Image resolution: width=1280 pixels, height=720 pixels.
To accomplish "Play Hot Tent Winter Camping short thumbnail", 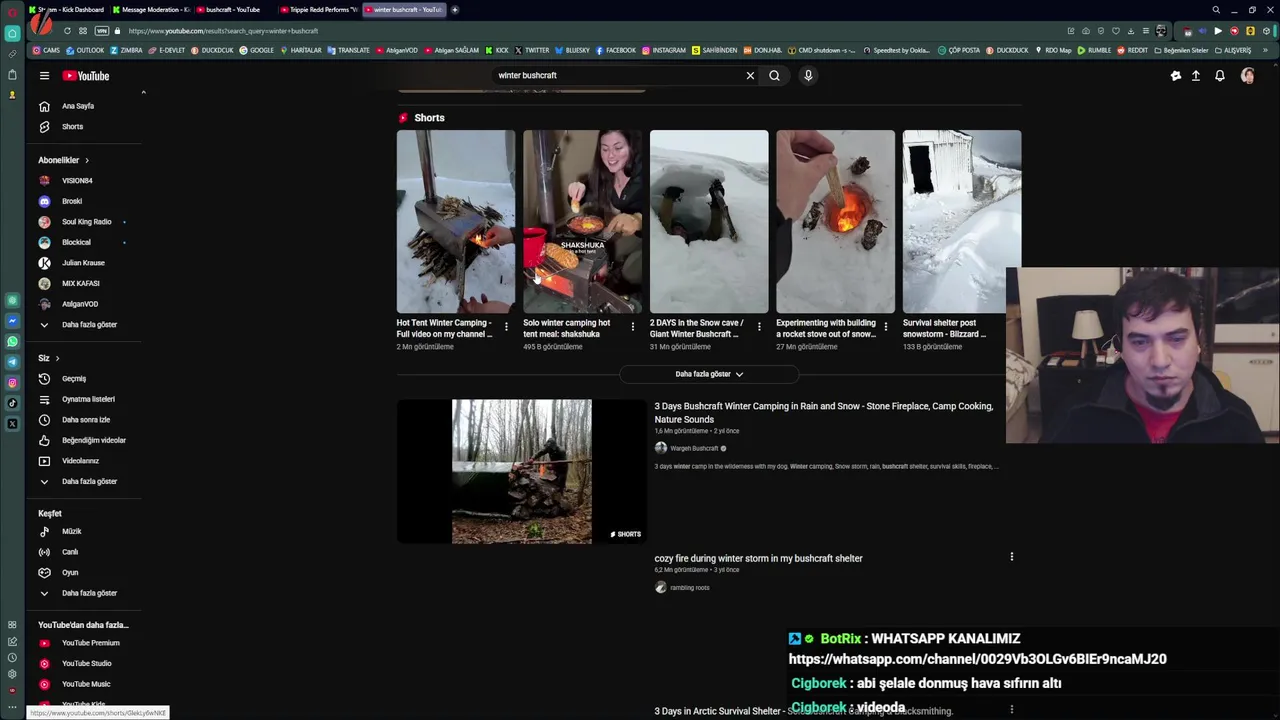I will pyautogui.click(x=456, y=221).
